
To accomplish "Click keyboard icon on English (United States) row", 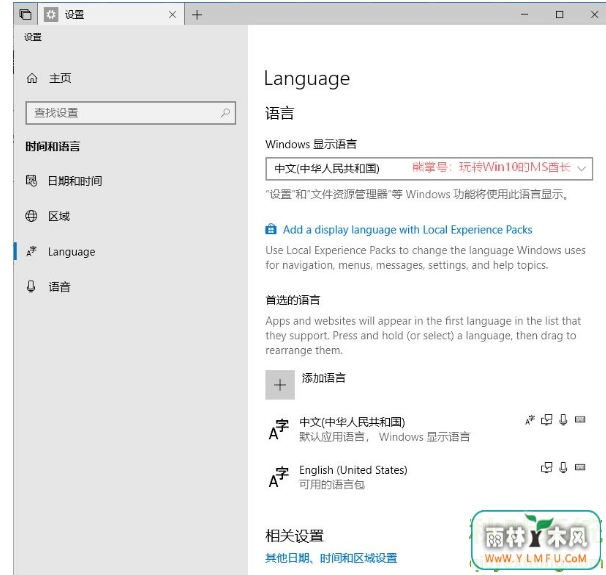I will pyautogui.click(x=580, y=467).
